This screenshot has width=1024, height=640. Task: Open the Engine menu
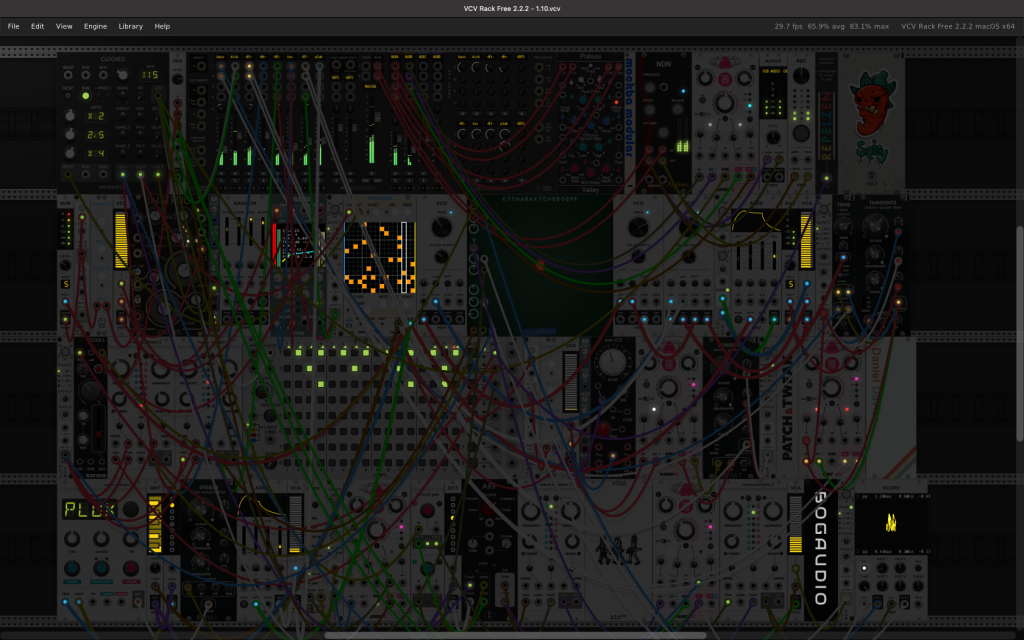click(95, 26)
